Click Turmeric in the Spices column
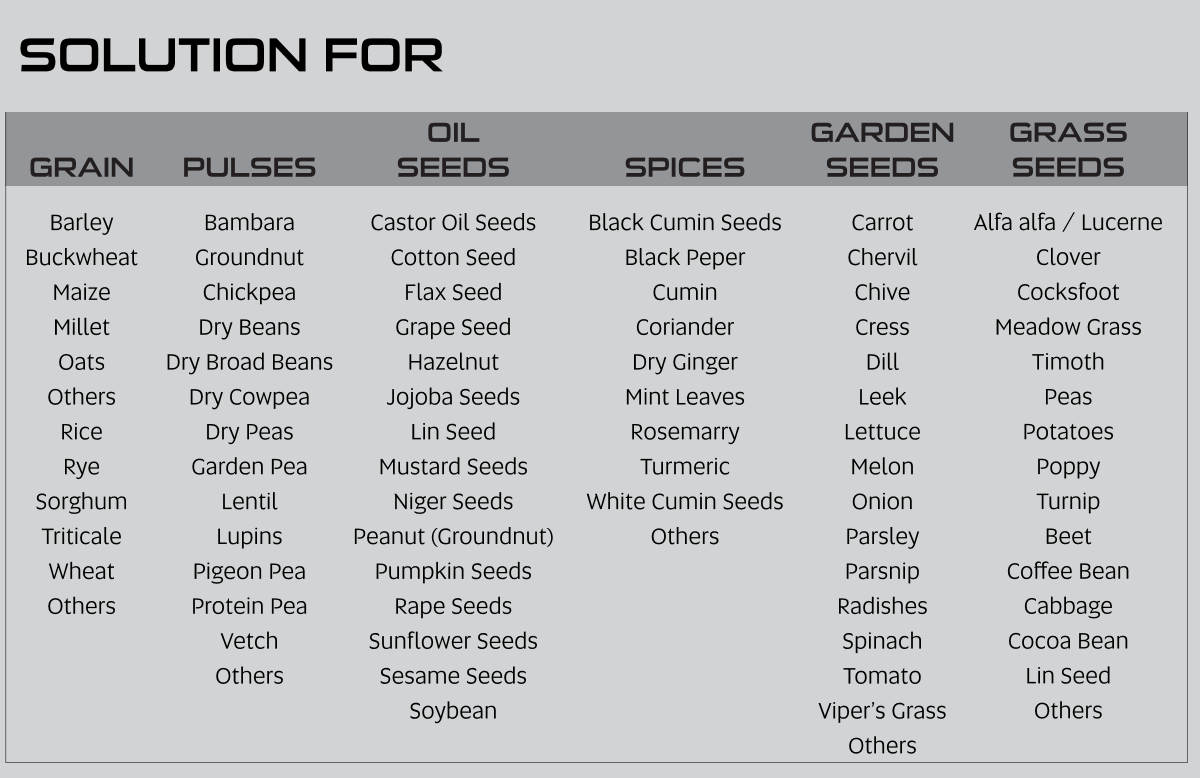The width and height of the screenshot is (1200, 778). 685,467
